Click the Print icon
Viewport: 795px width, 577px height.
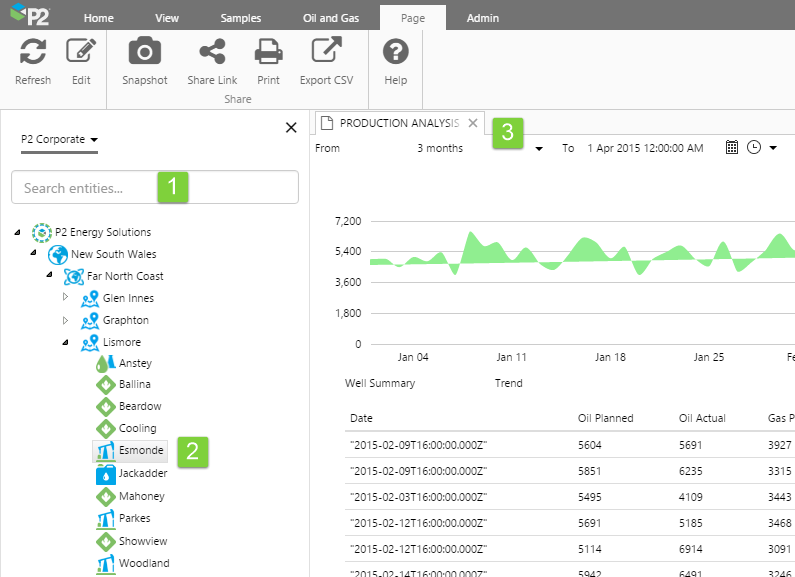(x=268, y=52)
